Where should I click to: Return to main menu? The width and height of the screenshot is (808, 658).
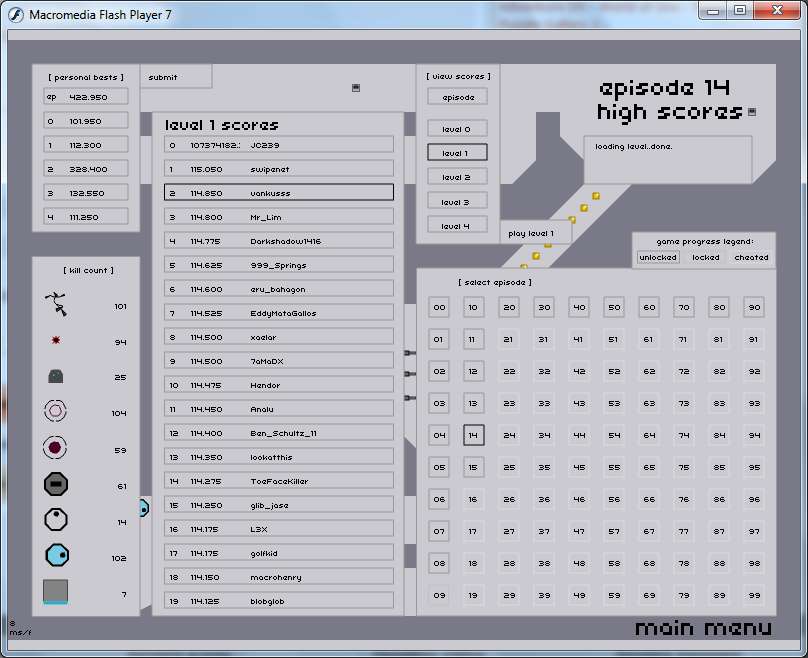pos(703,628)
